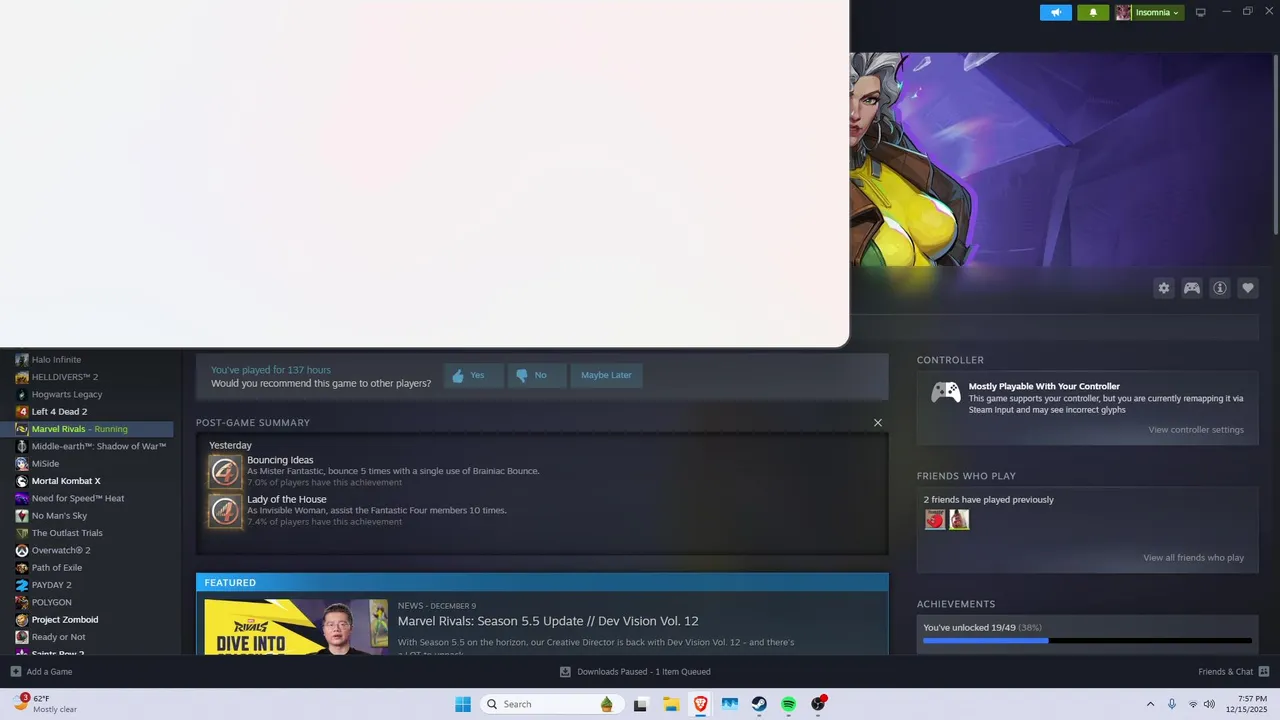Open OBS Studio from the taskbar
Image resolution: width=1280 pixels, height=720 pixels.
pyautogui.click(x=818, y=704)
